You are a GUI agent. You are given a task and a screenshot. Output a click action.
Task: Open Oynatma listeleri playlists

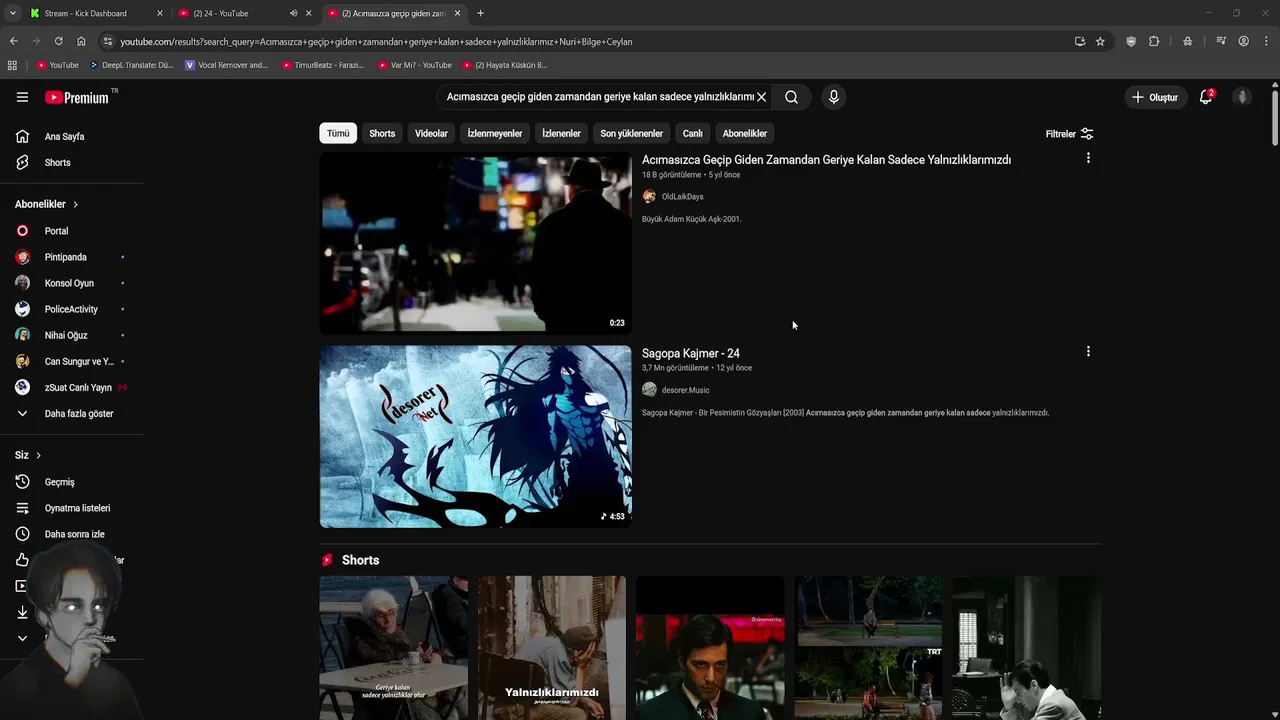click(x=77, y=508)
